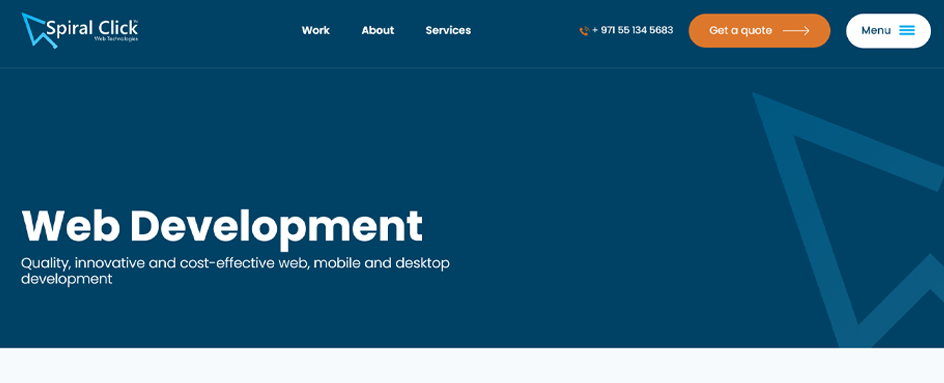
Task: Click the hamburger lines icon in Menu
Action: 907,31
